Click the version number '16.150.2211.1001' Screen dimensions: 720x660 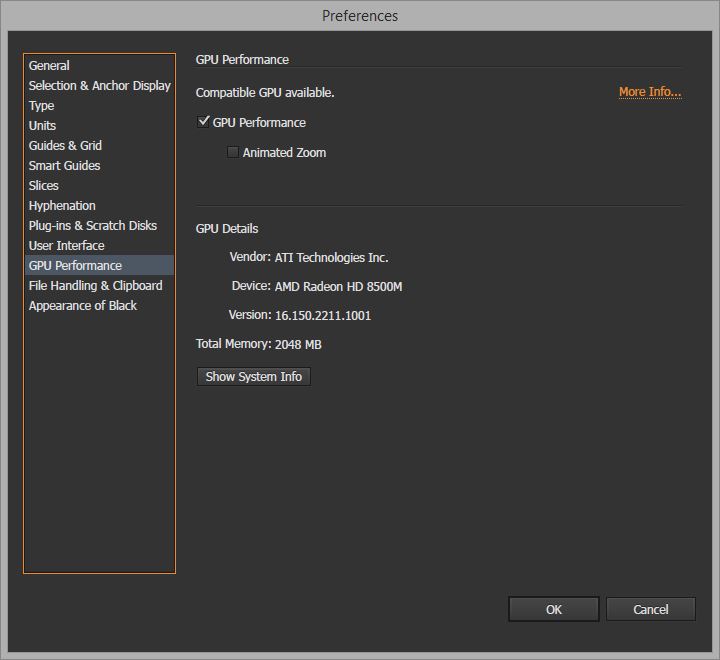coord(323,316)
